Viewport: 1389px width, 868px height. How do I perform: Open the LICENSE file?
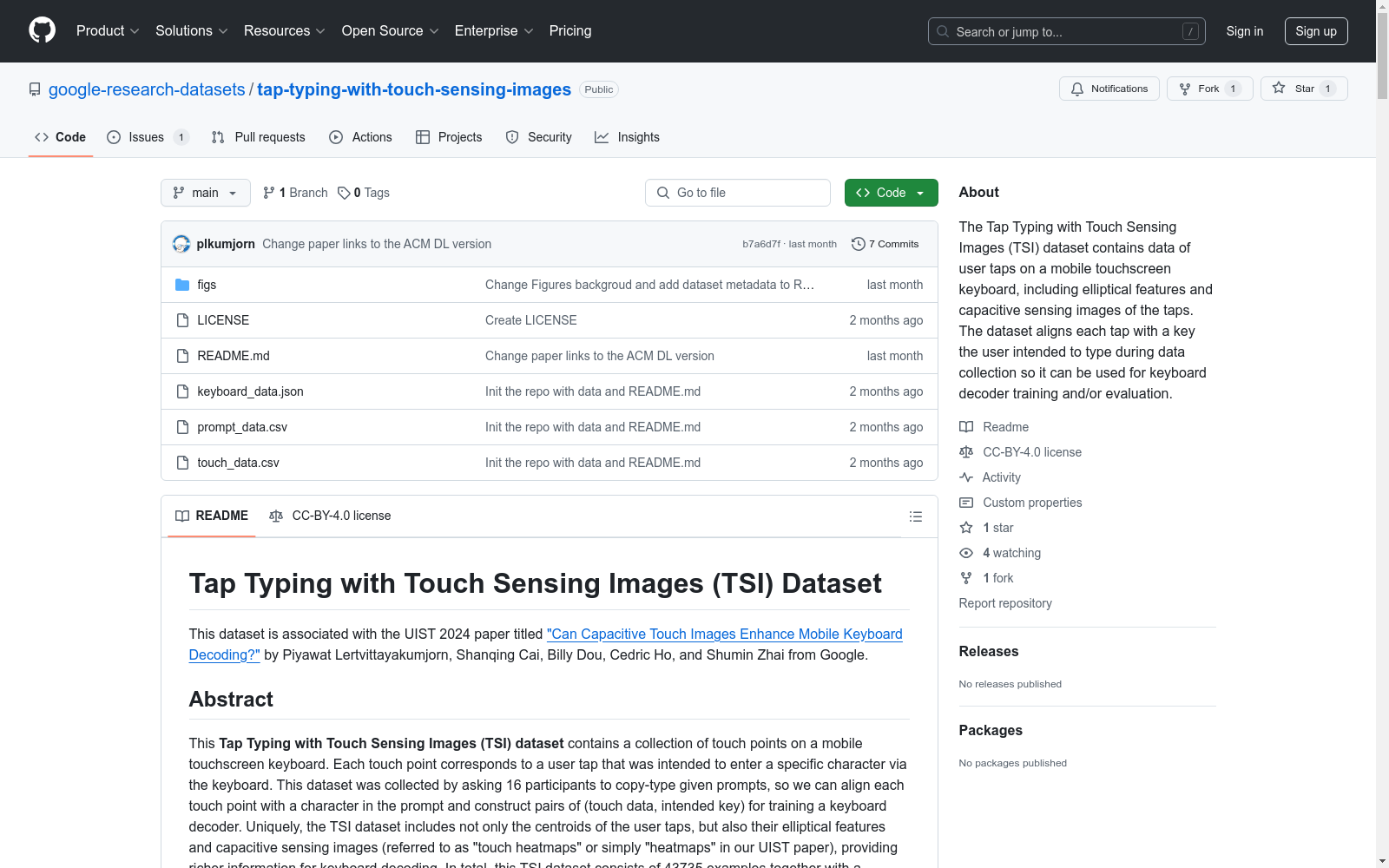223,320
